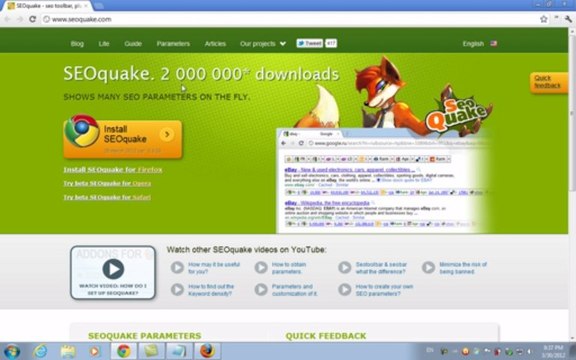This screenshot has width=576, height=360.
Task: Open the Windows Start menu
Action: click(11, 351)
